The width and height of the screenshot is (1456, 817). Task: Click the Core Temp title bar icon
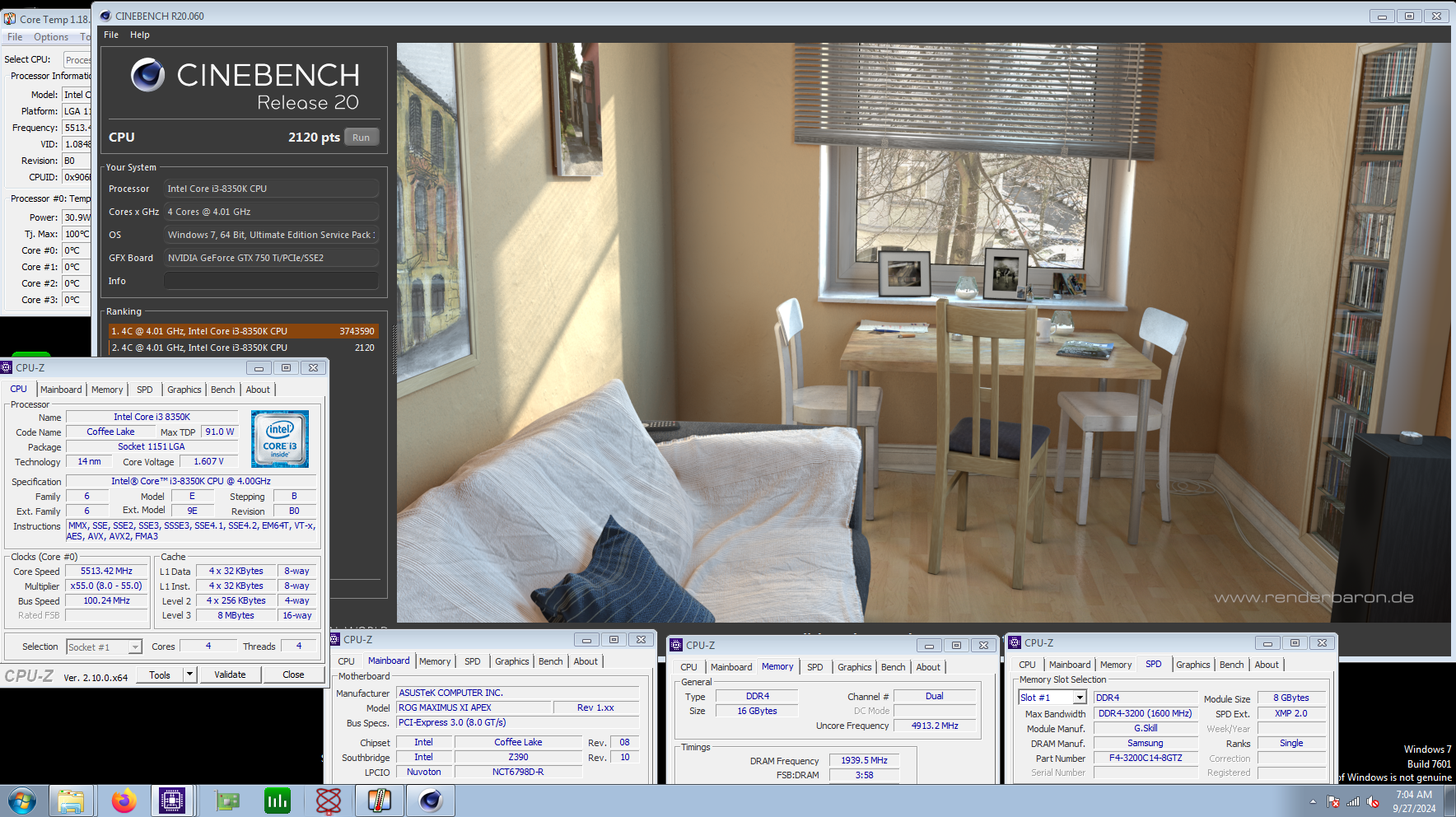pos(10,19)
